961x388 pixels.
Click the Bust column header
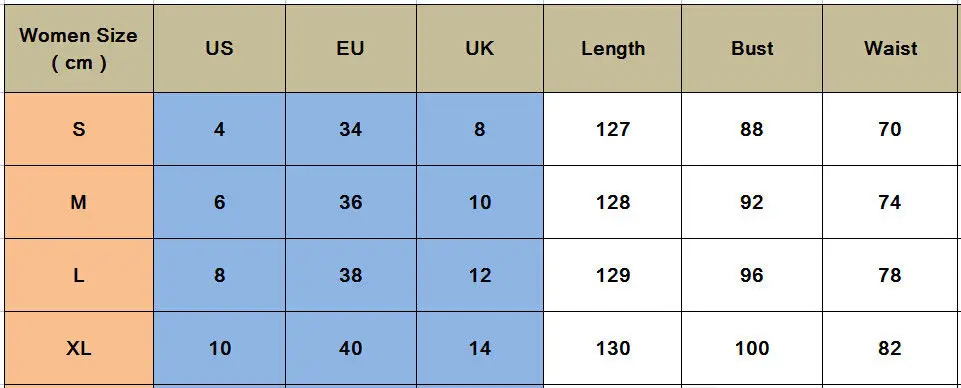click(752, 49)
